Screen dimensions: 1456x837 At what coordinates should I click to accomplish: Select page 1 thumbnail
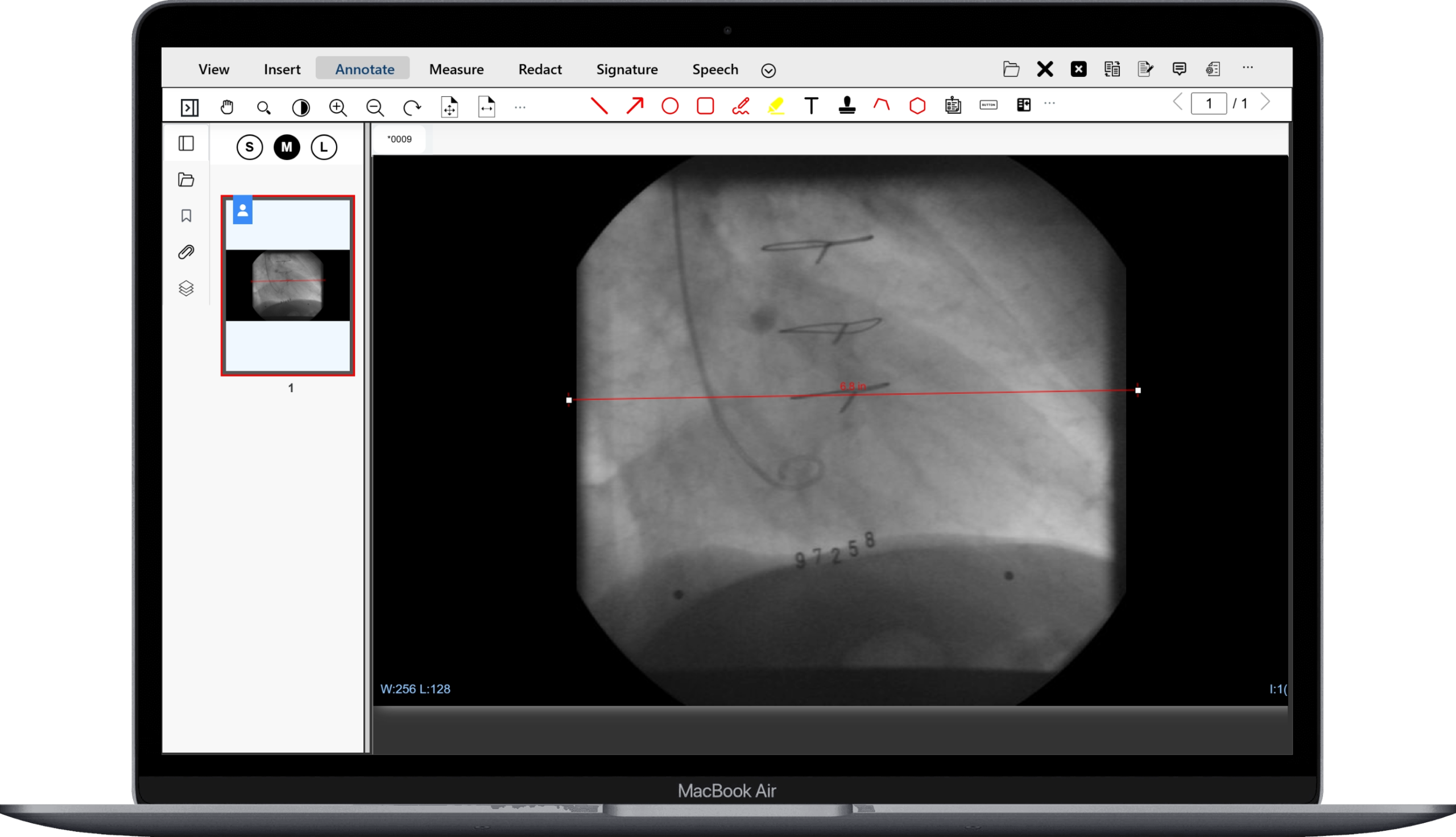pos(288,285)
